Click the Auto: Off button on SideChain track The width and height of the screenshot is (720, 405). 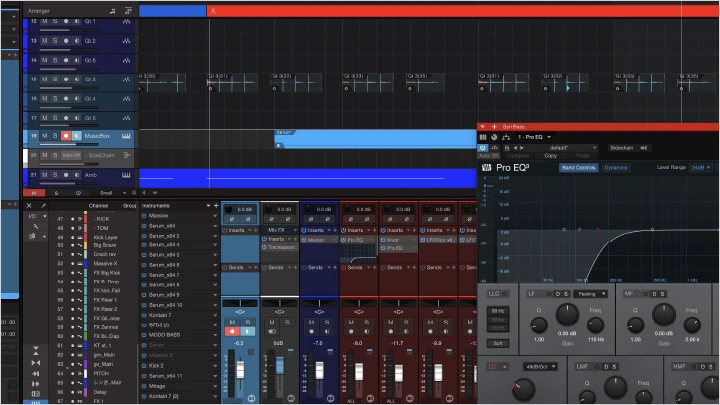(71, 155)
